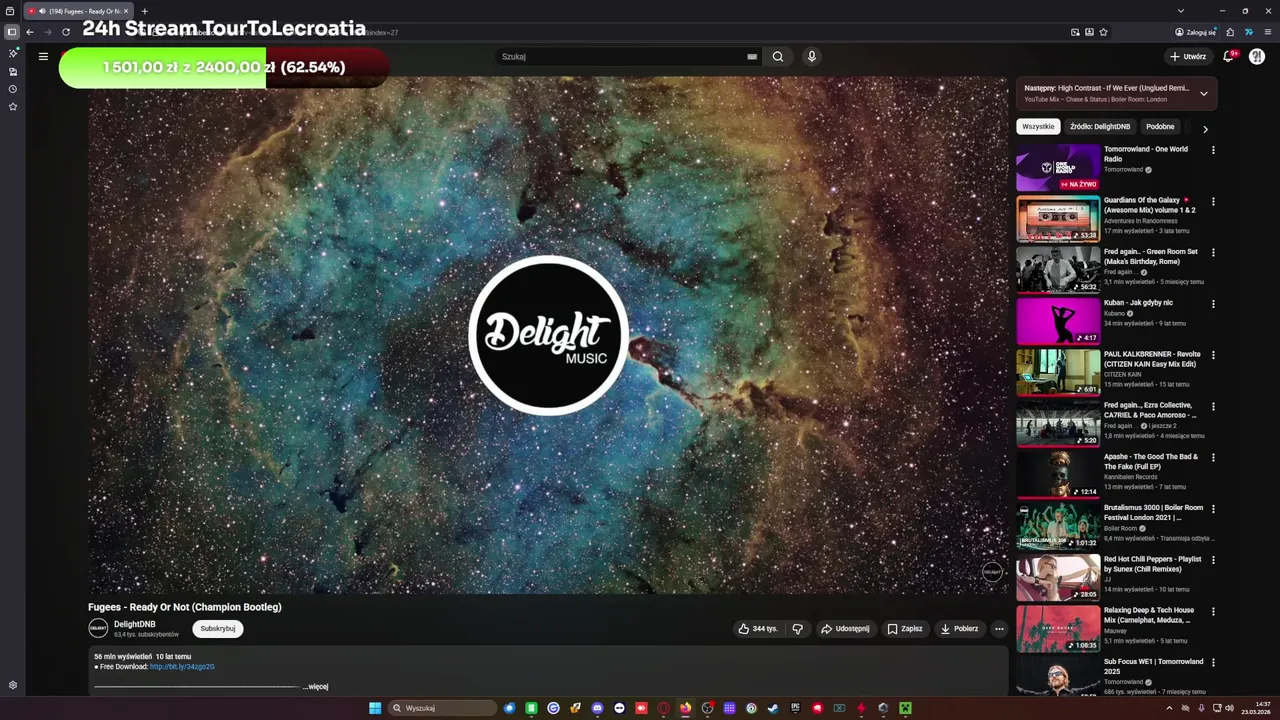Click the browser back arrow
The height and width of the screenshot is (720, 1280).
[29, 32]
